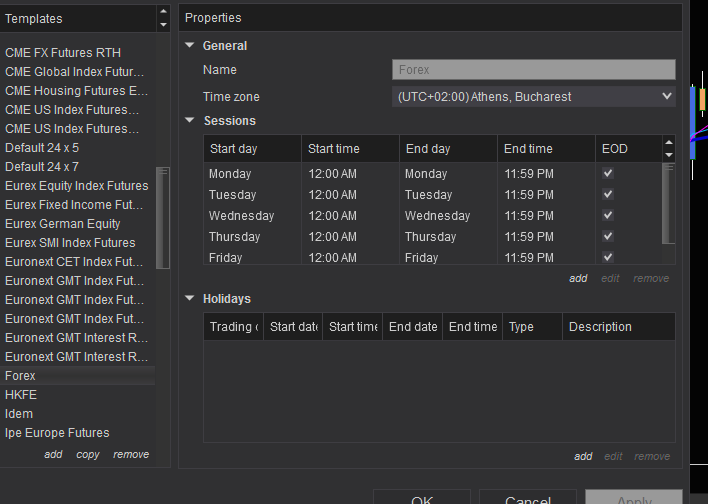This screenshot has width=708, height=504.
Task: Click the Templates list scroll-down arrow
Action: pyautogui.click(x=163, y=24)
